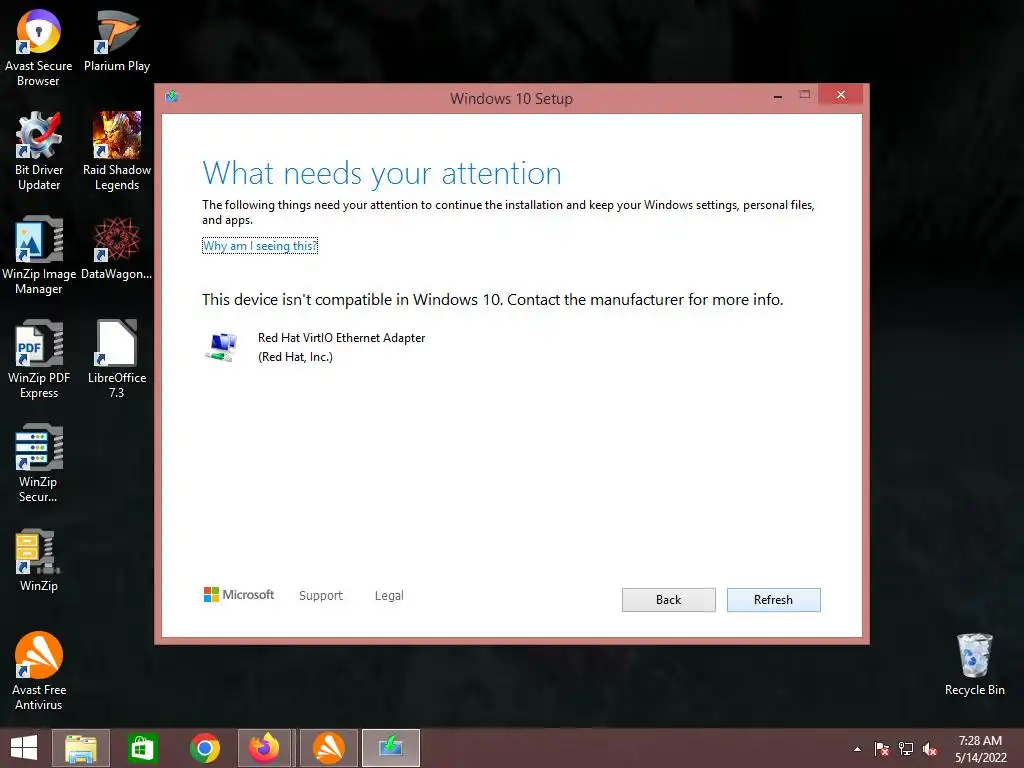The image size is (1024, 768).
Task: Click the Back button
Action: [x=669, y=600]
